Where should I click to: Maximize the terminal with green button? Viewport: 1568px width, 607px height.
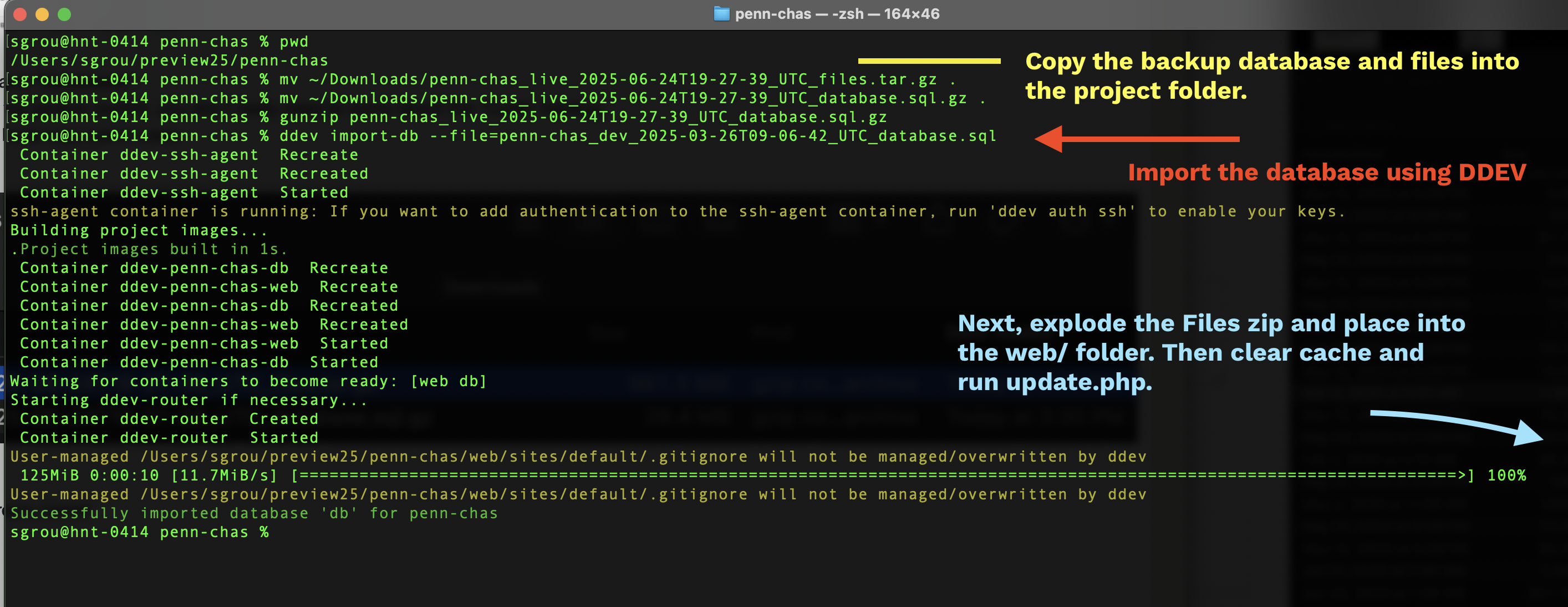click(64, 14)
